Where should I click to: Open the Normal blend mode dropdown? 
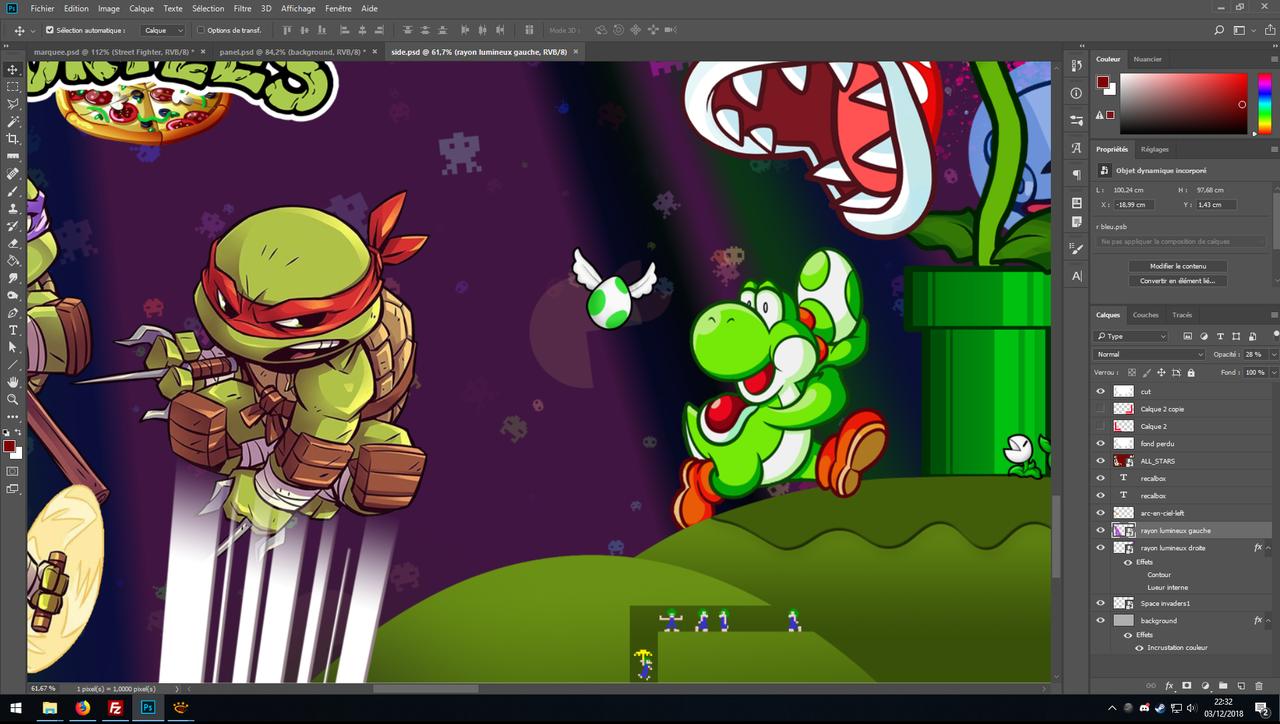click(x=1150, y=354)
